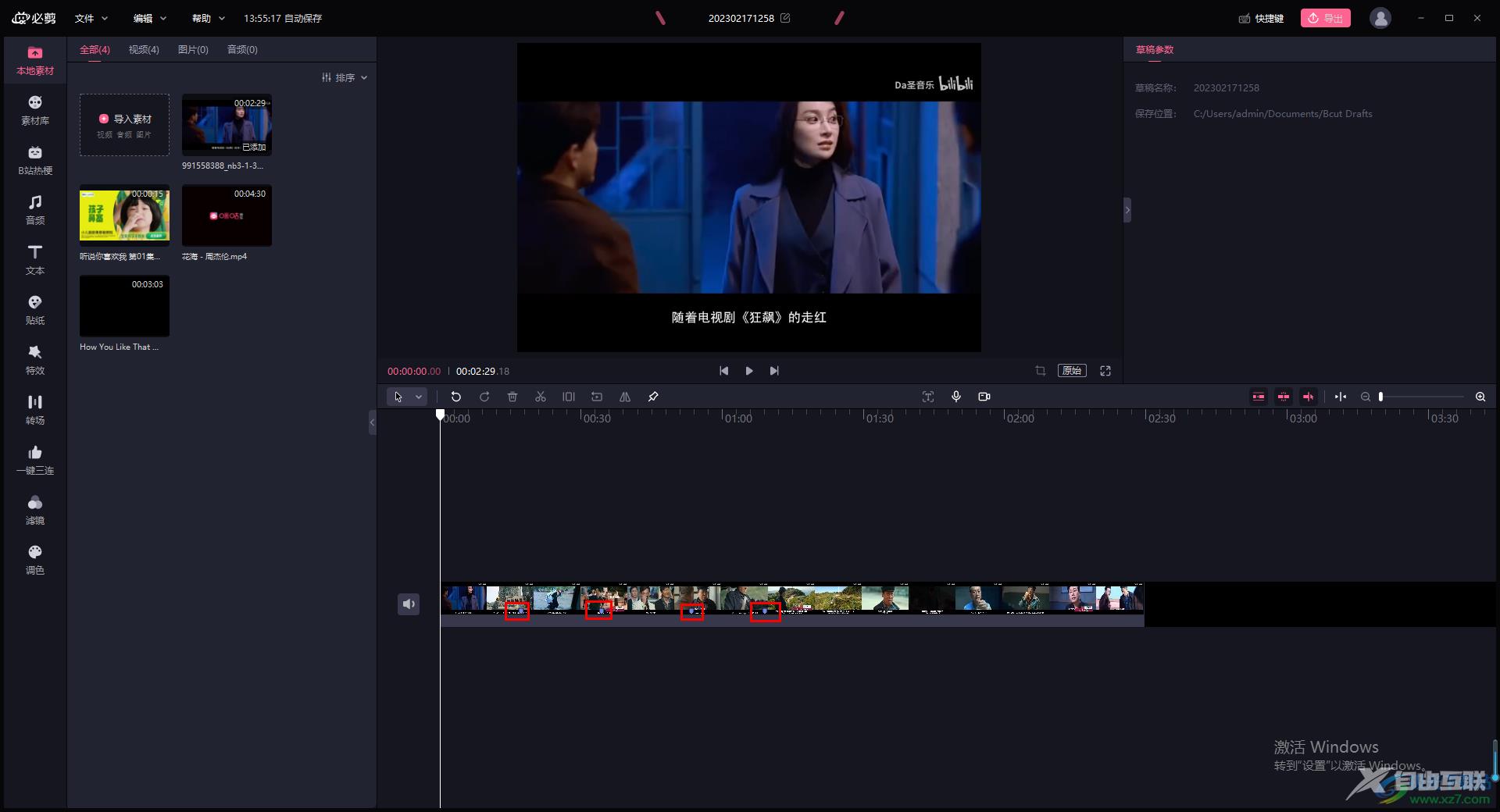
Task: Open the user account avatar
Action: (1380, 18)
